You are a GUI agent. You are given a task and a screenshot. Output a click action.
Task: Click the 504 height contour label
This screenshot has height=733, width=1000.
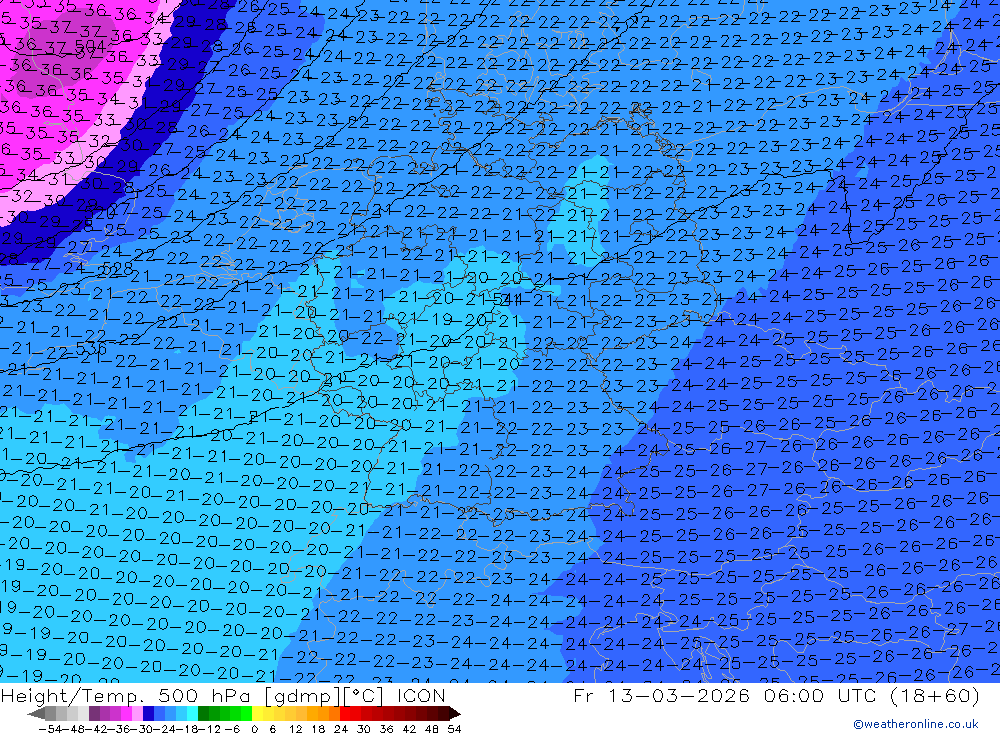point(90,46)
